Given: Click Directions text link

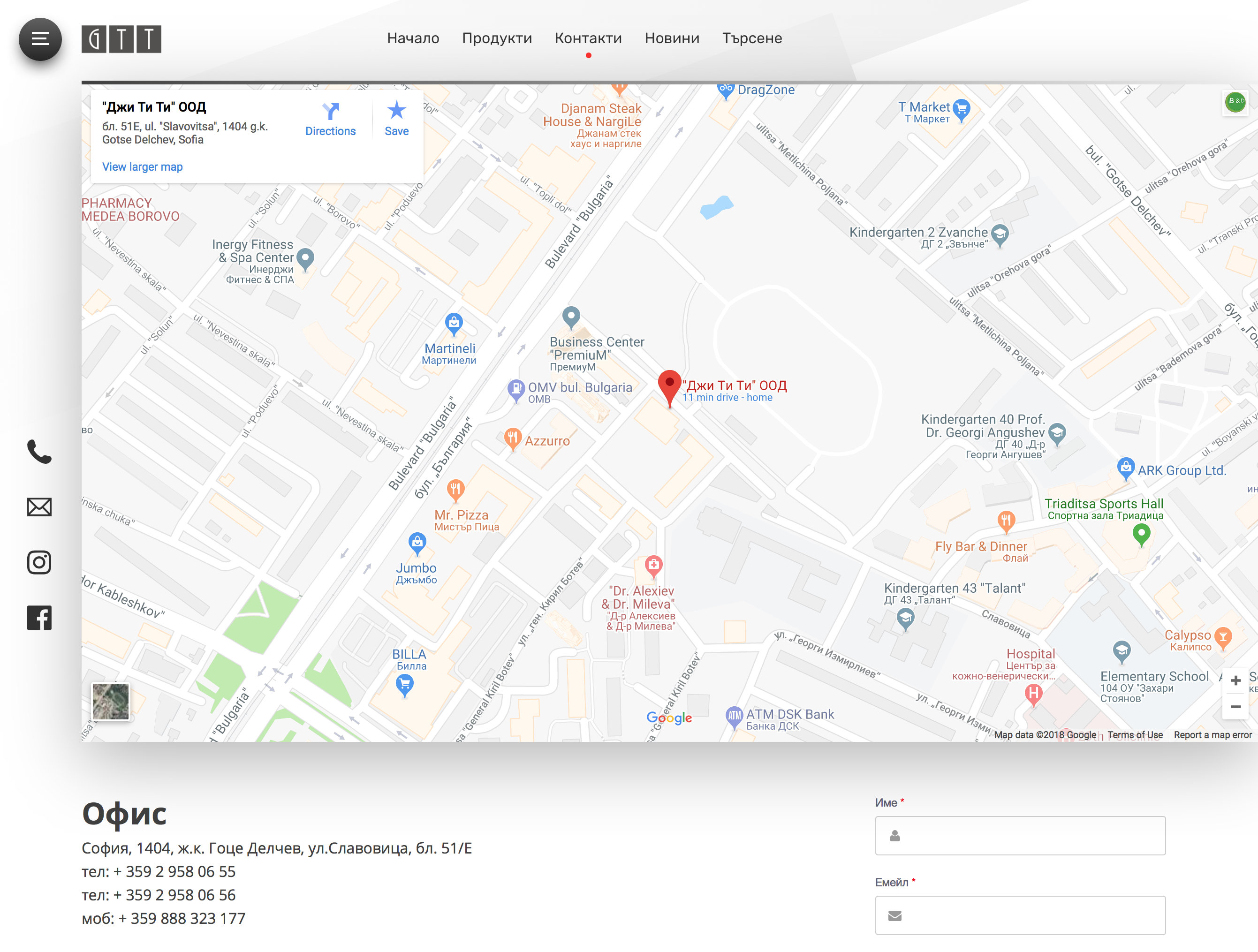Looking at the screenshot, I should tap(330, 131).
